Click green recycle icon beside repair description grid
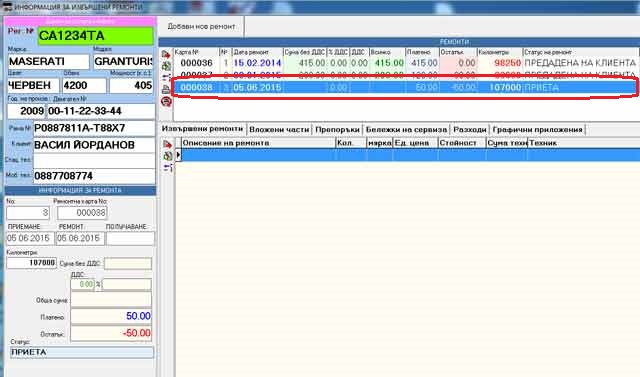This screenshot has height=377, width=640. tap(168, 155)
